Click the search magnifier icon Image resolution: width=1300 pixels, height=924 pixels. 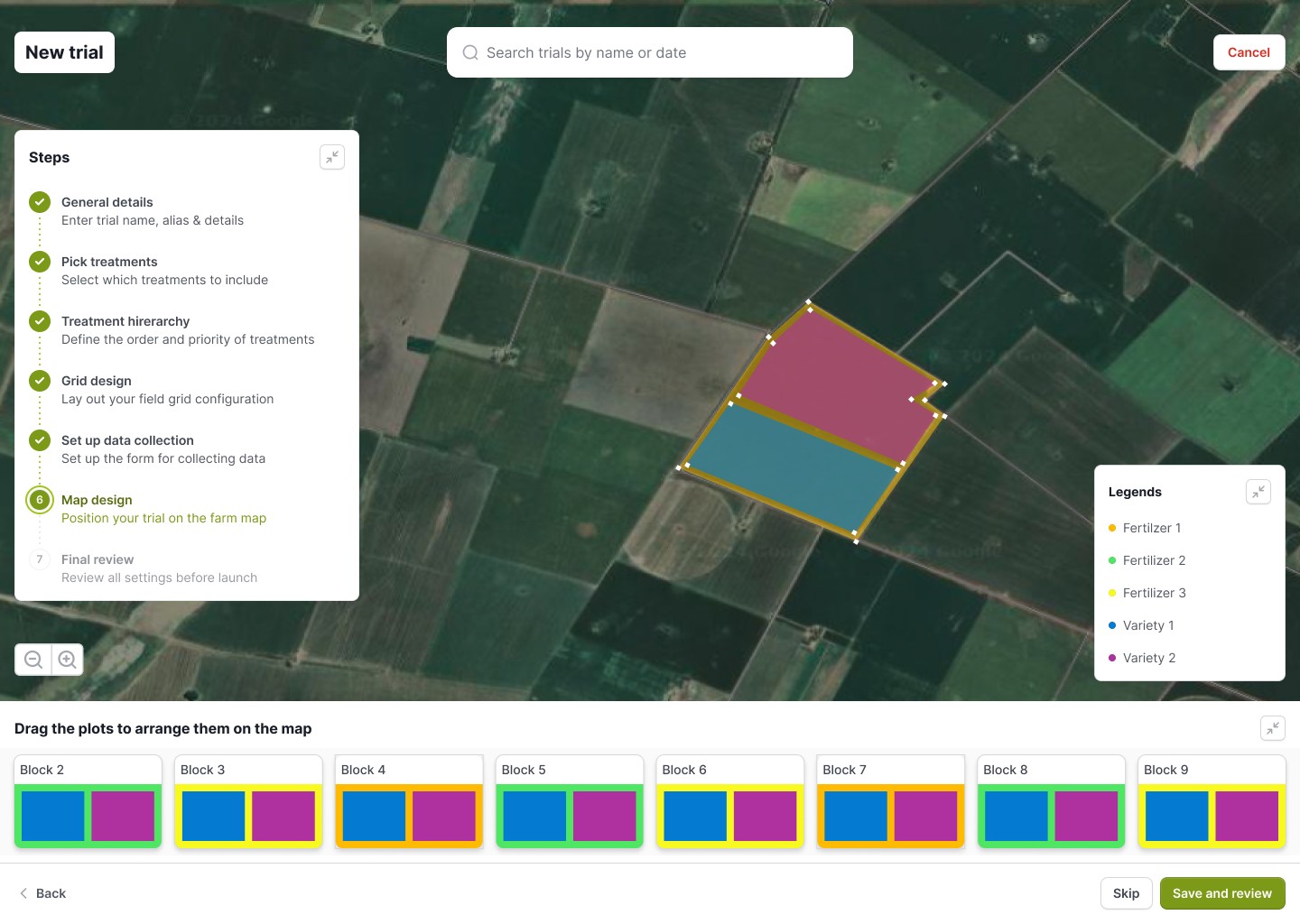tap(470, 52)
